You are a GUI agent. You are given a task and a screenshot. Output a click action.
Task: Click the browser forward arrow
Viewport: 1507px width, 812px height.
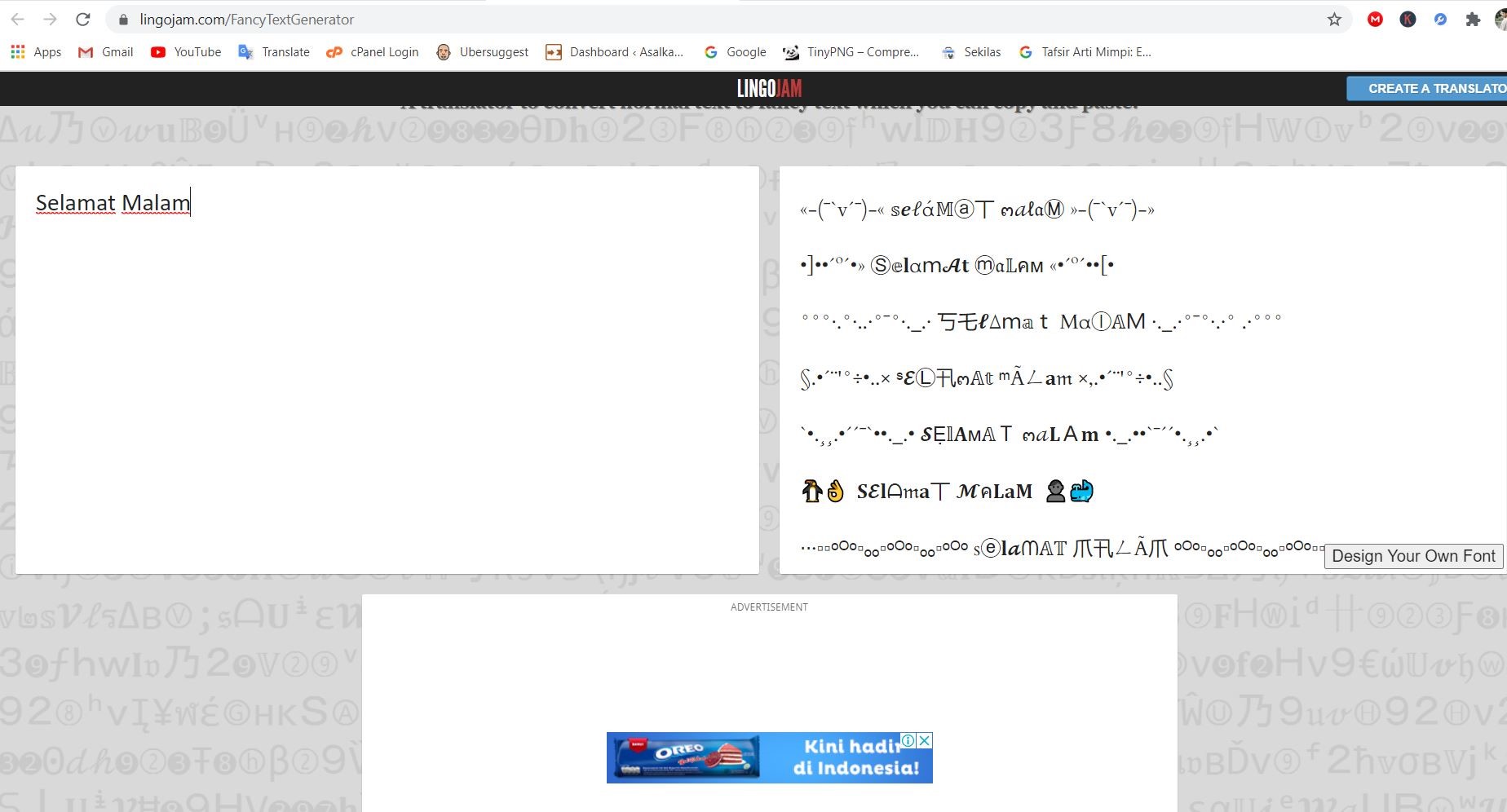50,19
